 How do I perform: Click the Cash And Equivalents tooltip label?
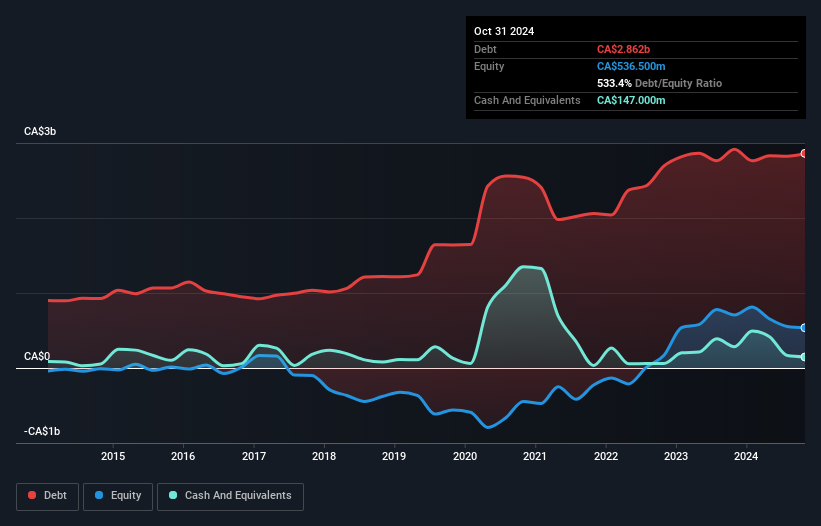[527, 100]
